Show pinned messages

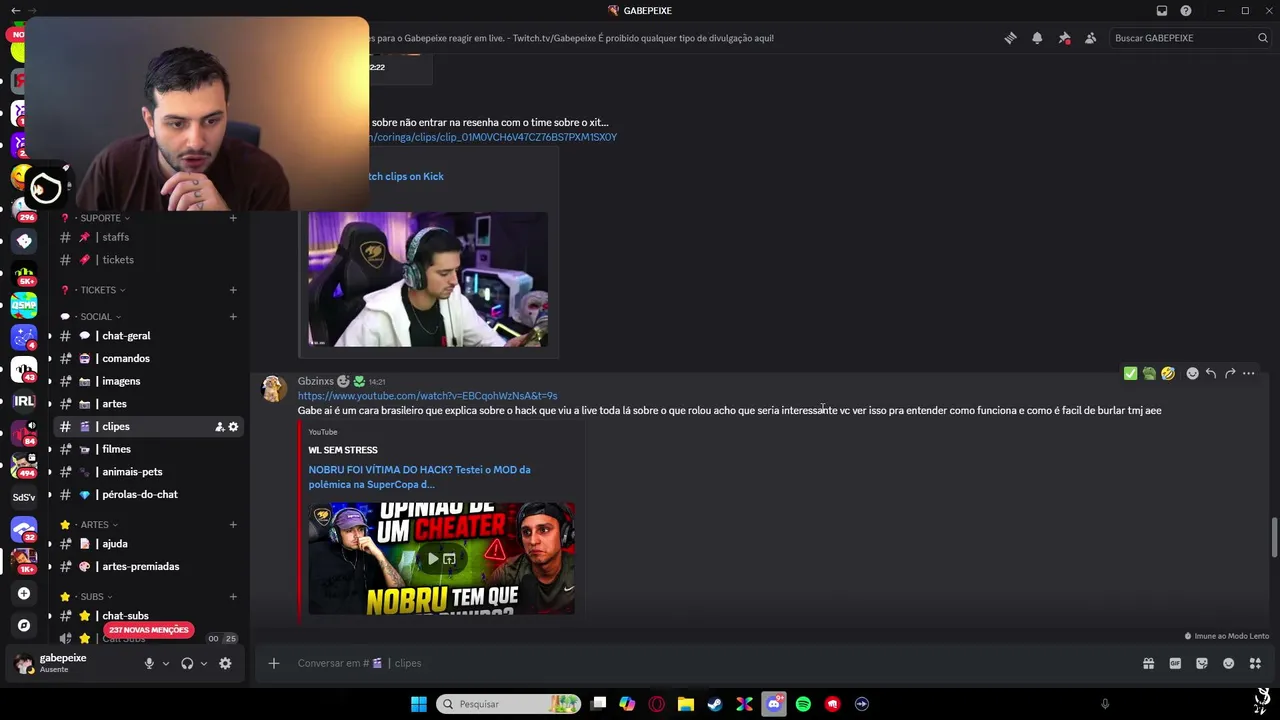pos(1064,38)
